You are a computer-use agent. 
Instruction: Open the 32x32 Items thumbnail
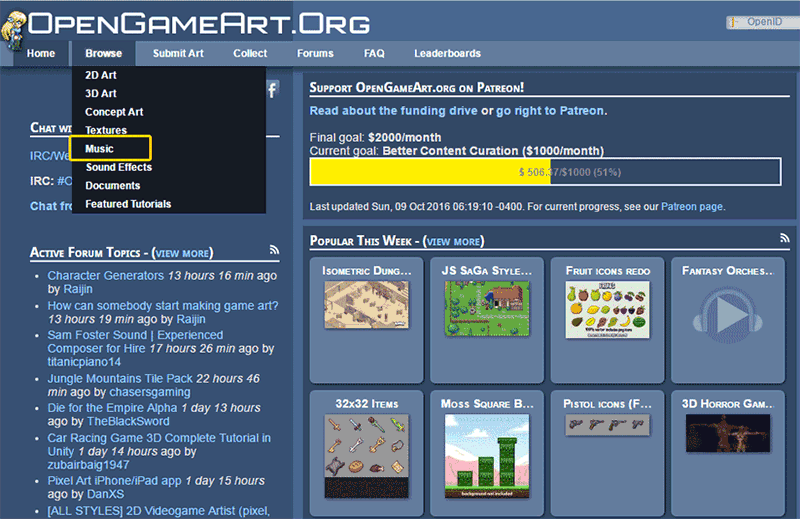pyautogui.click(x=366, y=456)
